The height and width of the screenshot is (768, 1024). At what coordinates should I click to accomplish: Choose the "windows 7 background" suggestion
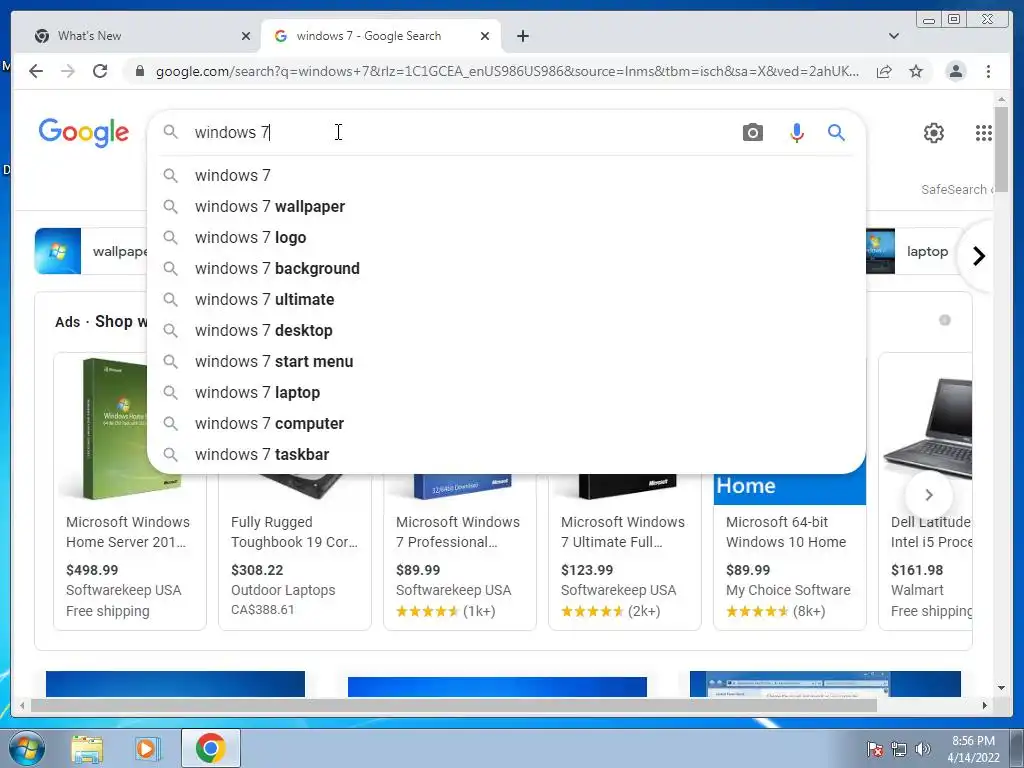point(507,268)
